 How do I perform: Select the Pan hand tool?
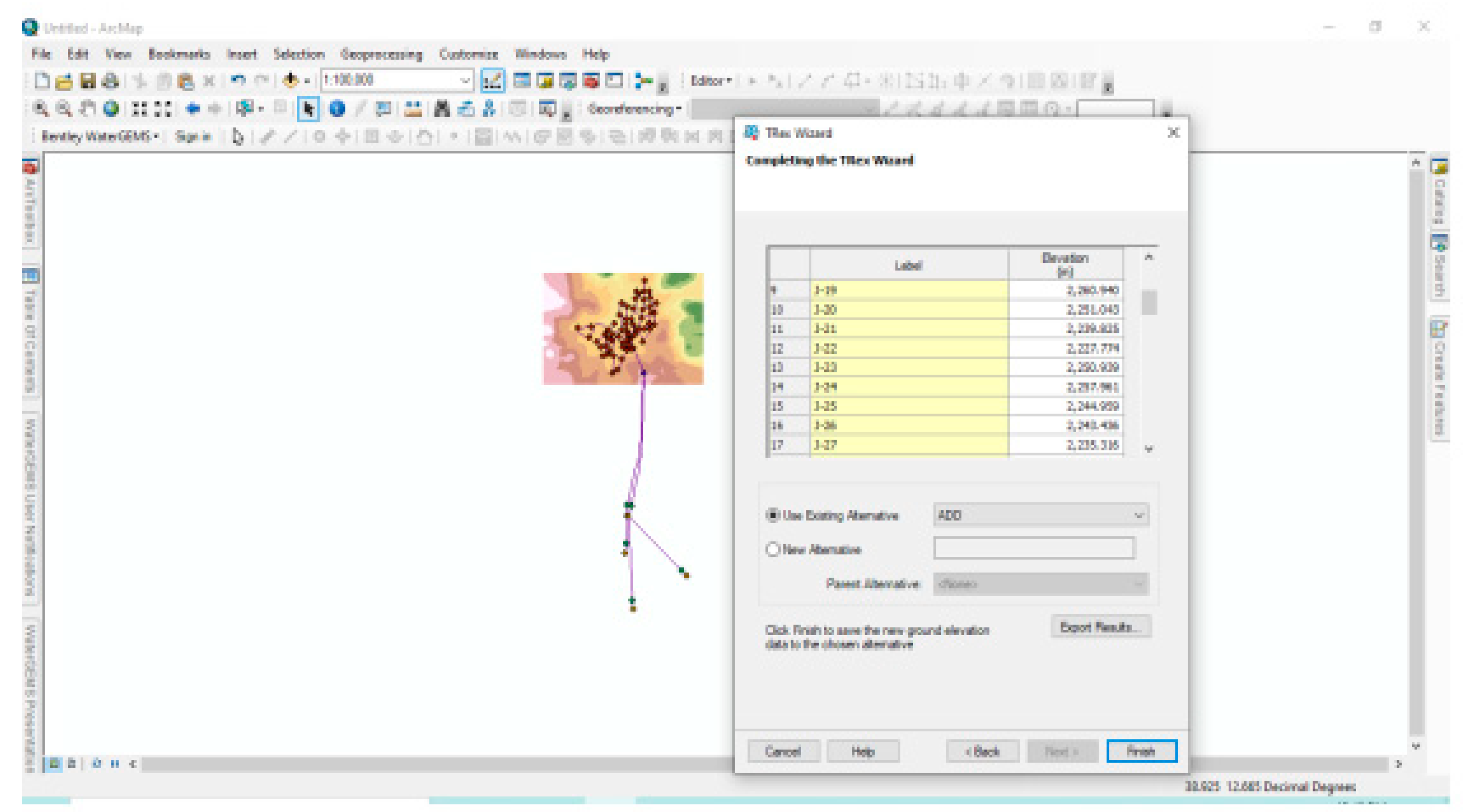(x=87, y=108)
